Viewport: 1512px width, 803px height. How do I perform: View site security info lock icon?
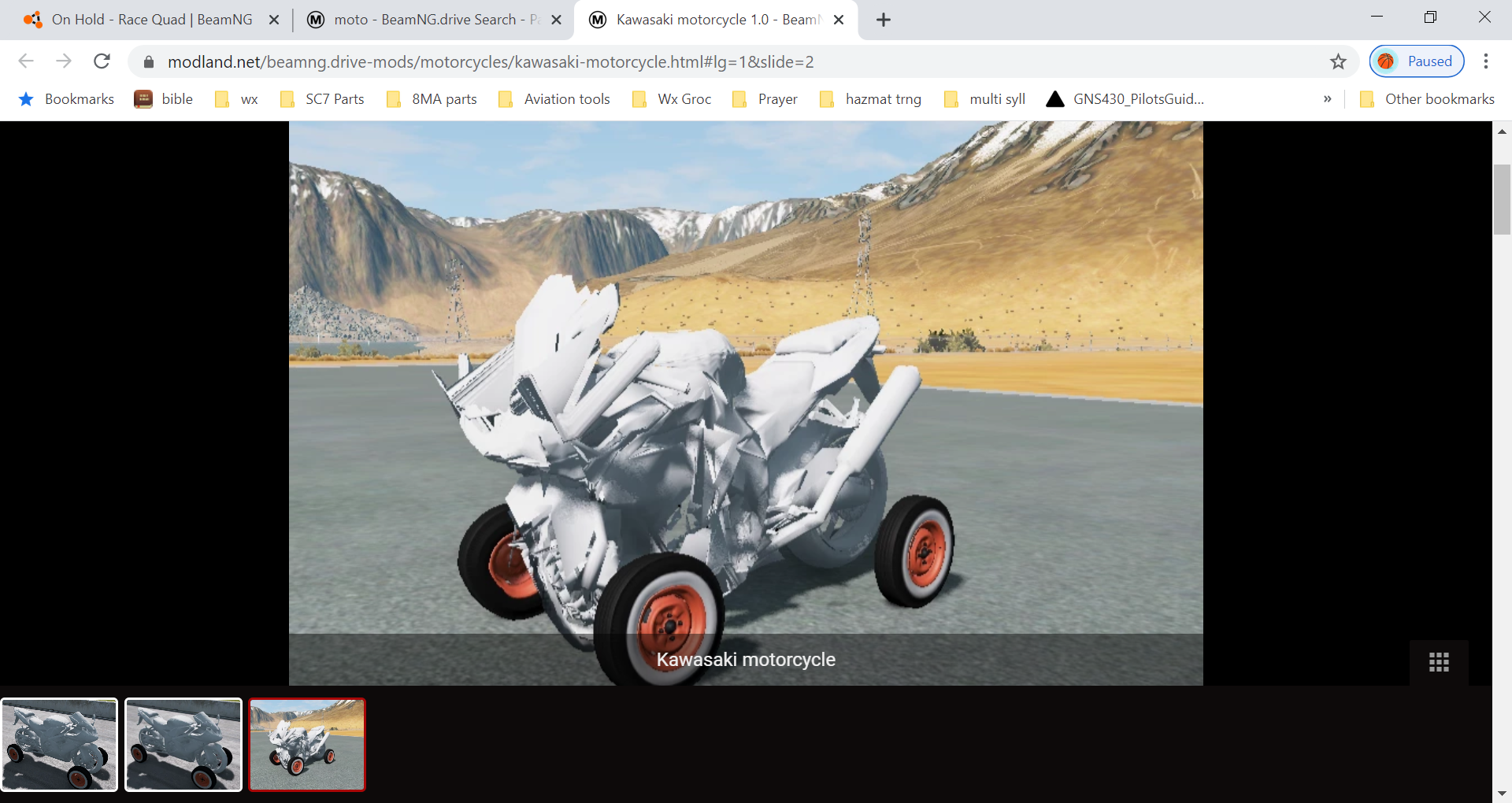click(x=149, y=61)
